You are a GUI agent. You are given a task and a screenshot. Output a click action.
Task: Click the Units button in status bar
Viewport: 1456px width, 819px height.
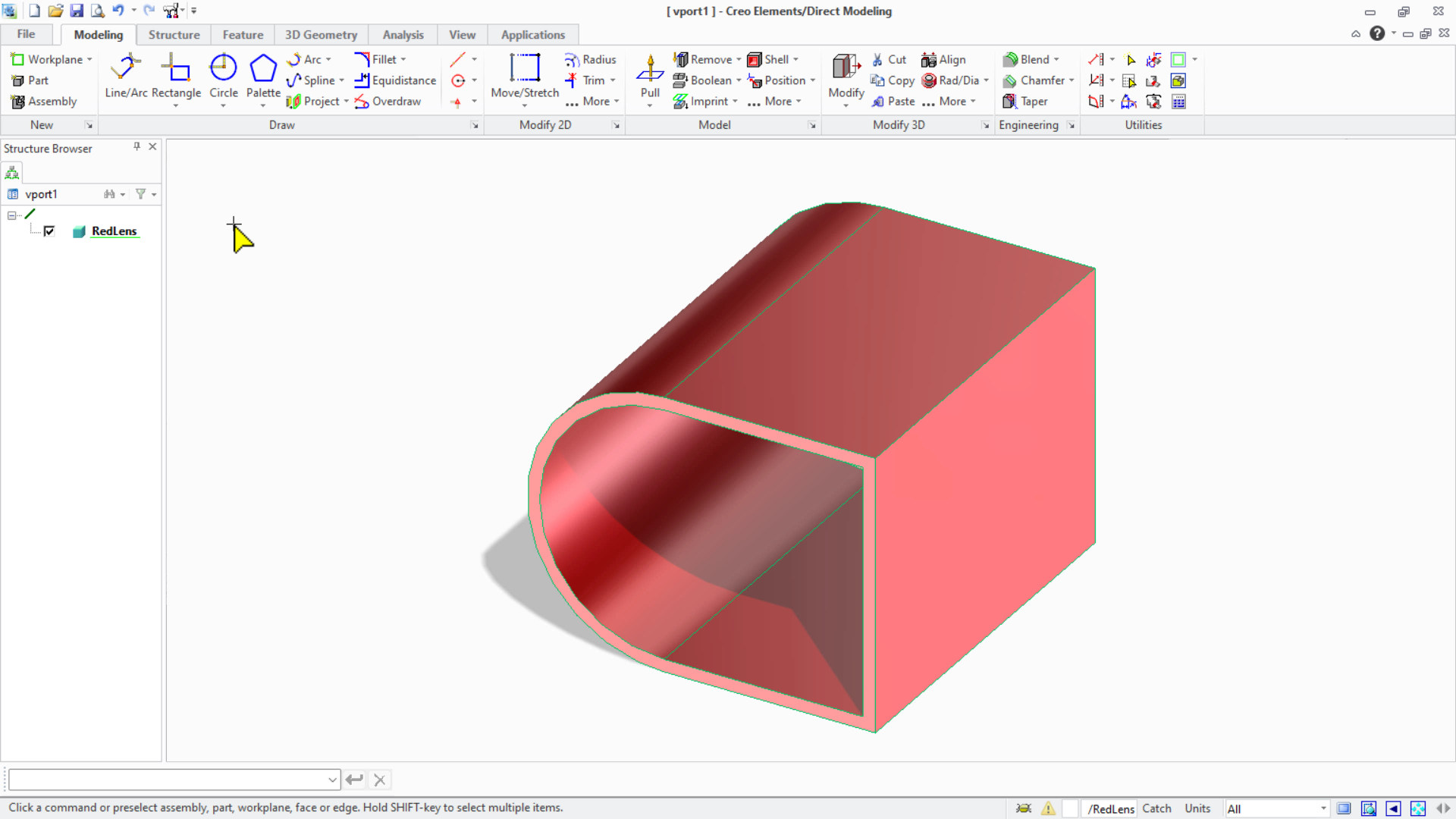[1197, 808]
